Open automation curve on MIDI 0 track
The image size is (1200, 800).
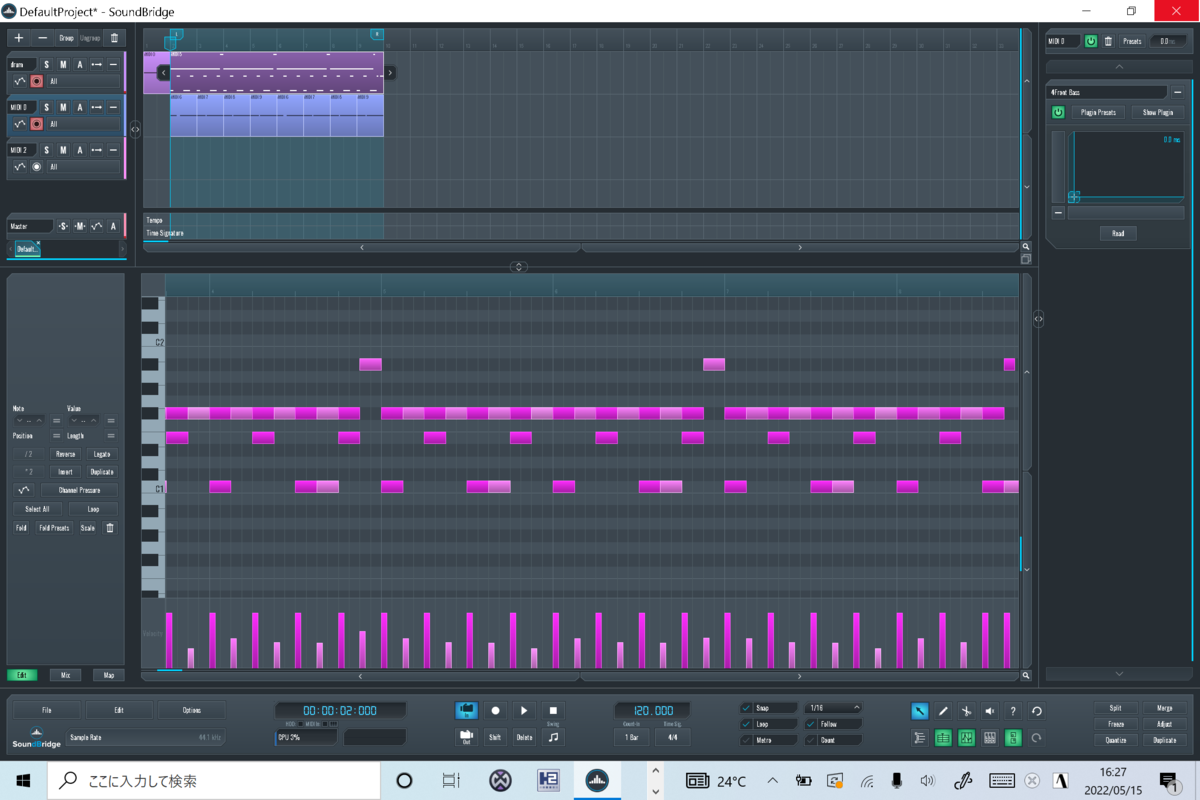19,124
